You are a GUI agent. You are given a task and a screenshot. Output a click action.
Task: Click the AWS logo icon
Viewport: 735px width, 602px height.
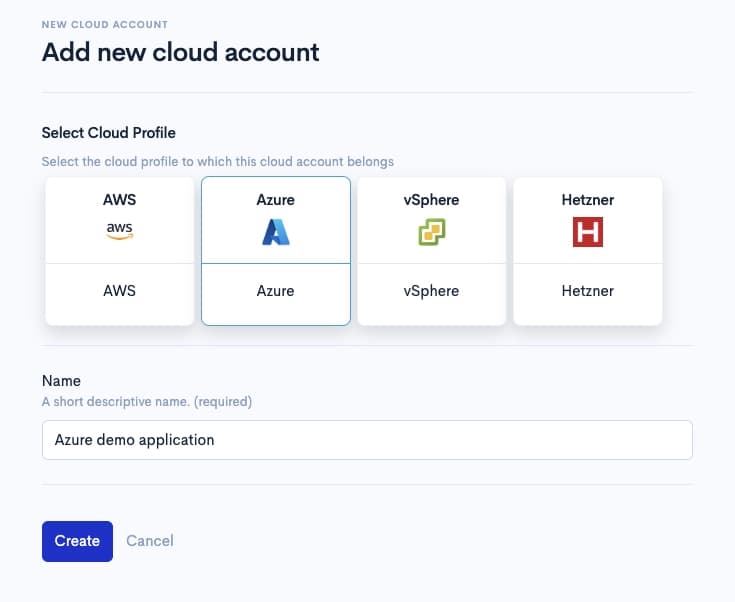(120, 231)
